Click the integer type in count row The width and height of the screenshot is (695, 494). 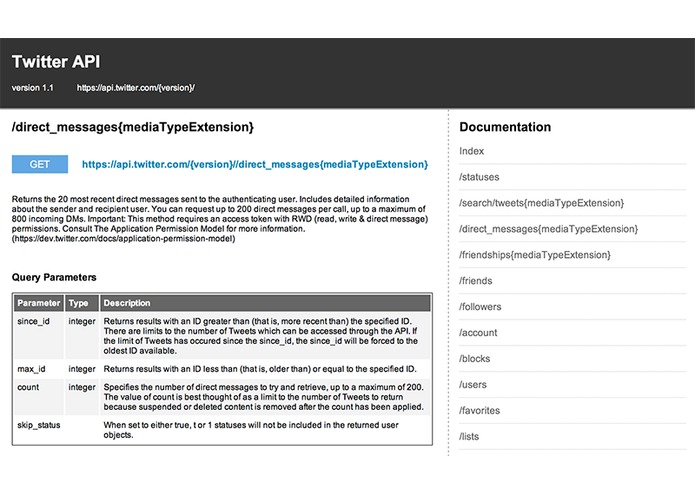point(82,387)
